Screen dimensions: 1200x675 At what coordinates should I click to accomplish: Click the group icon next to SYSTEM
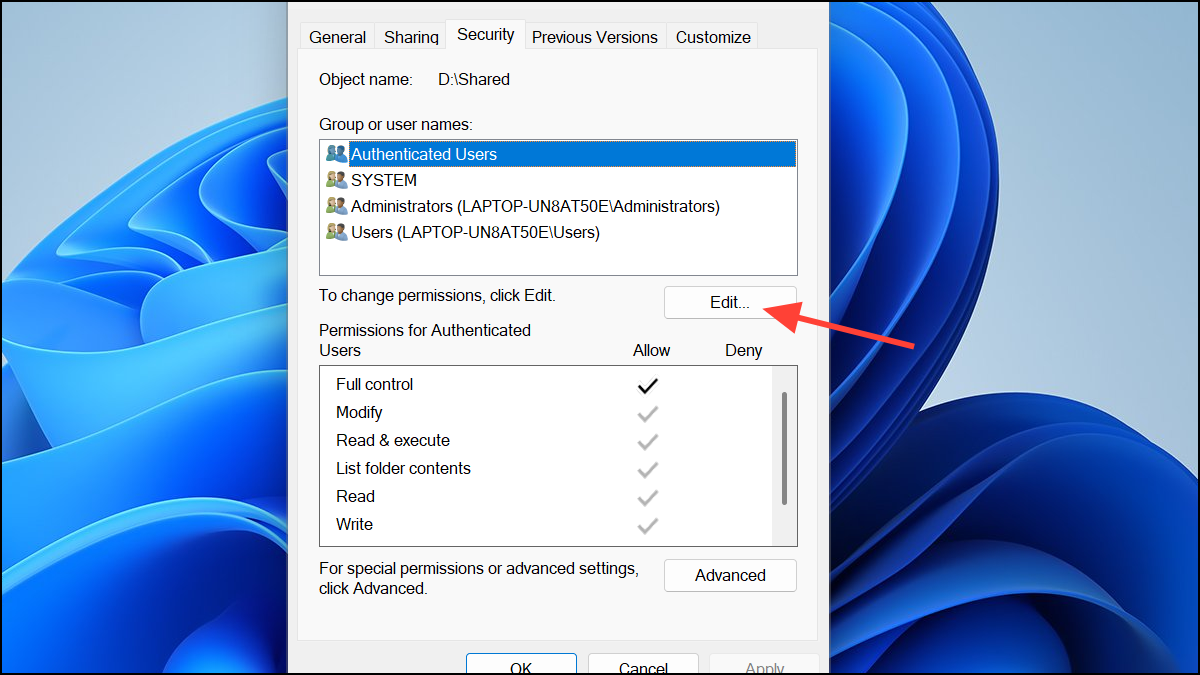point(336,180)
